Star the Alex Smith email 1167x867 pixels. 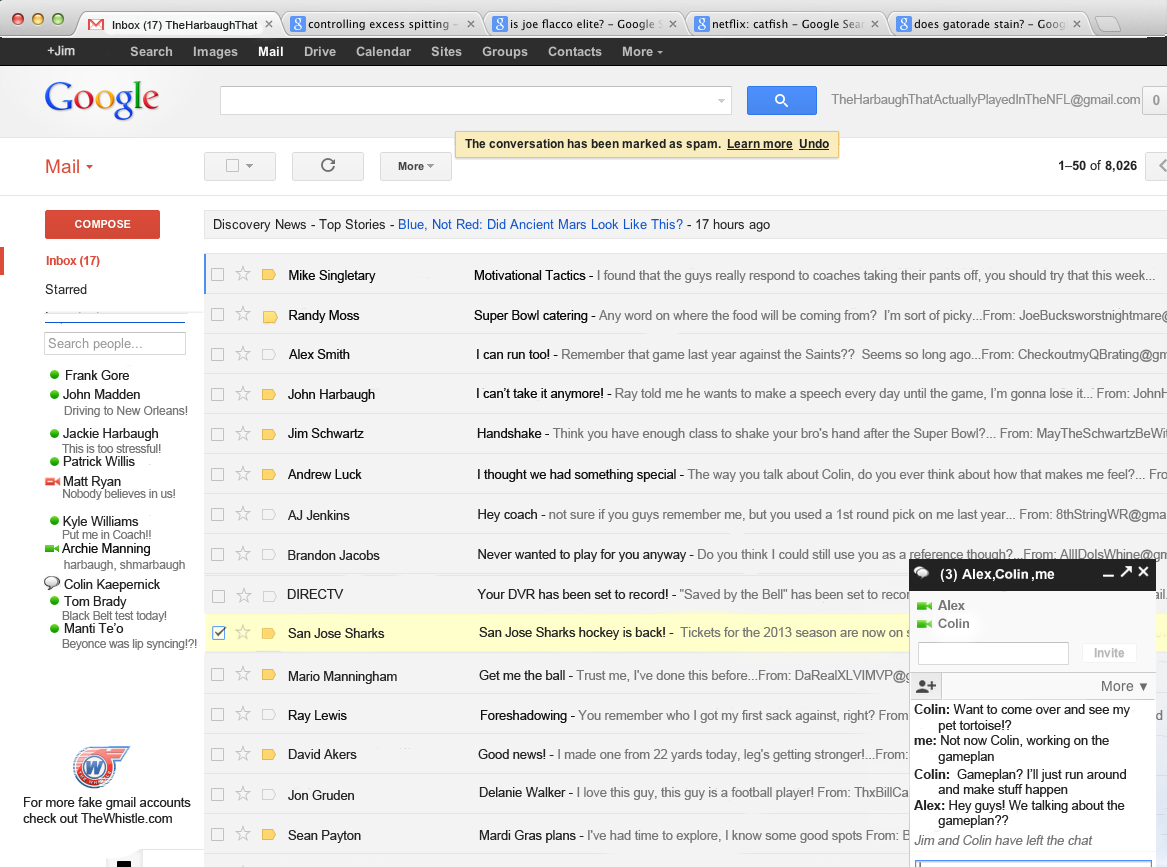pos(243,353)
